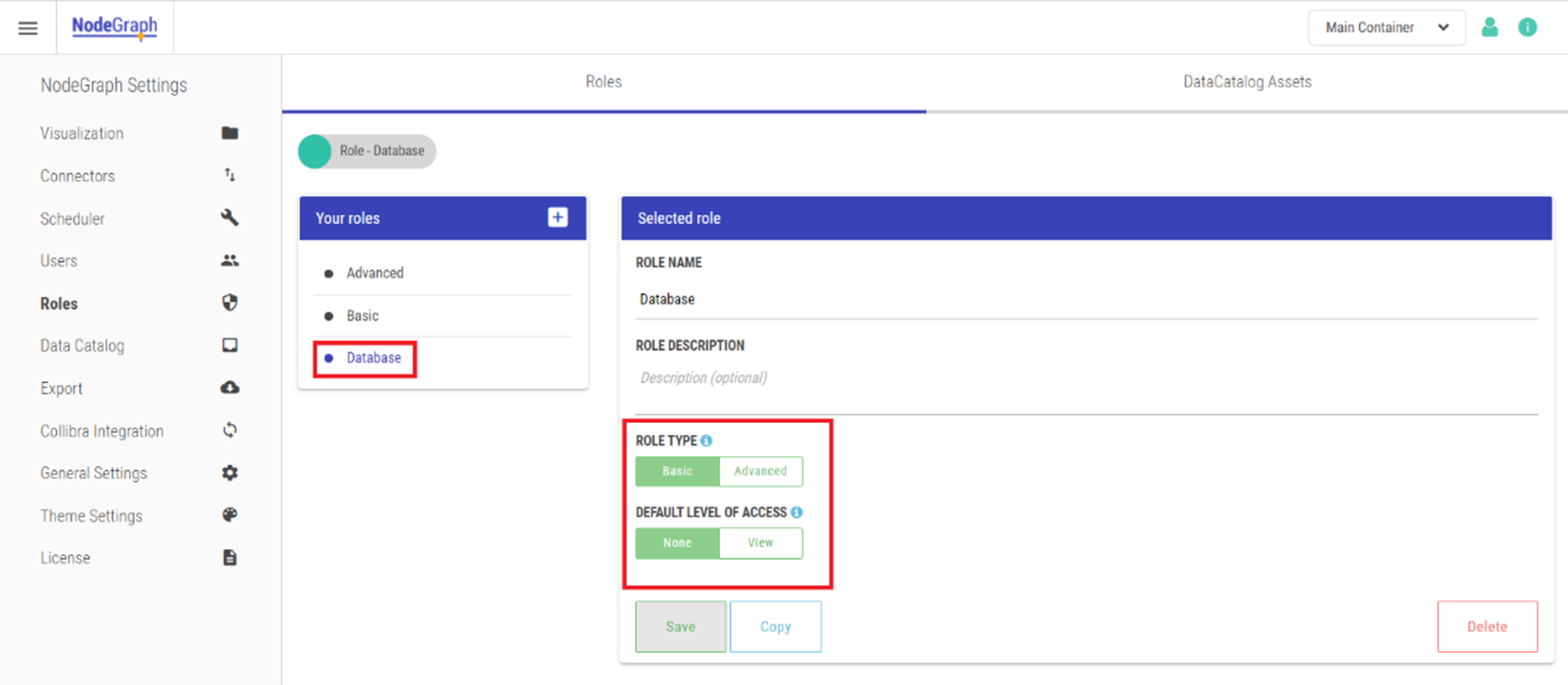The width and height of the screenshot is (1568, 685).
Task: Click the Selected role panel header
Action: [1086, 218]
